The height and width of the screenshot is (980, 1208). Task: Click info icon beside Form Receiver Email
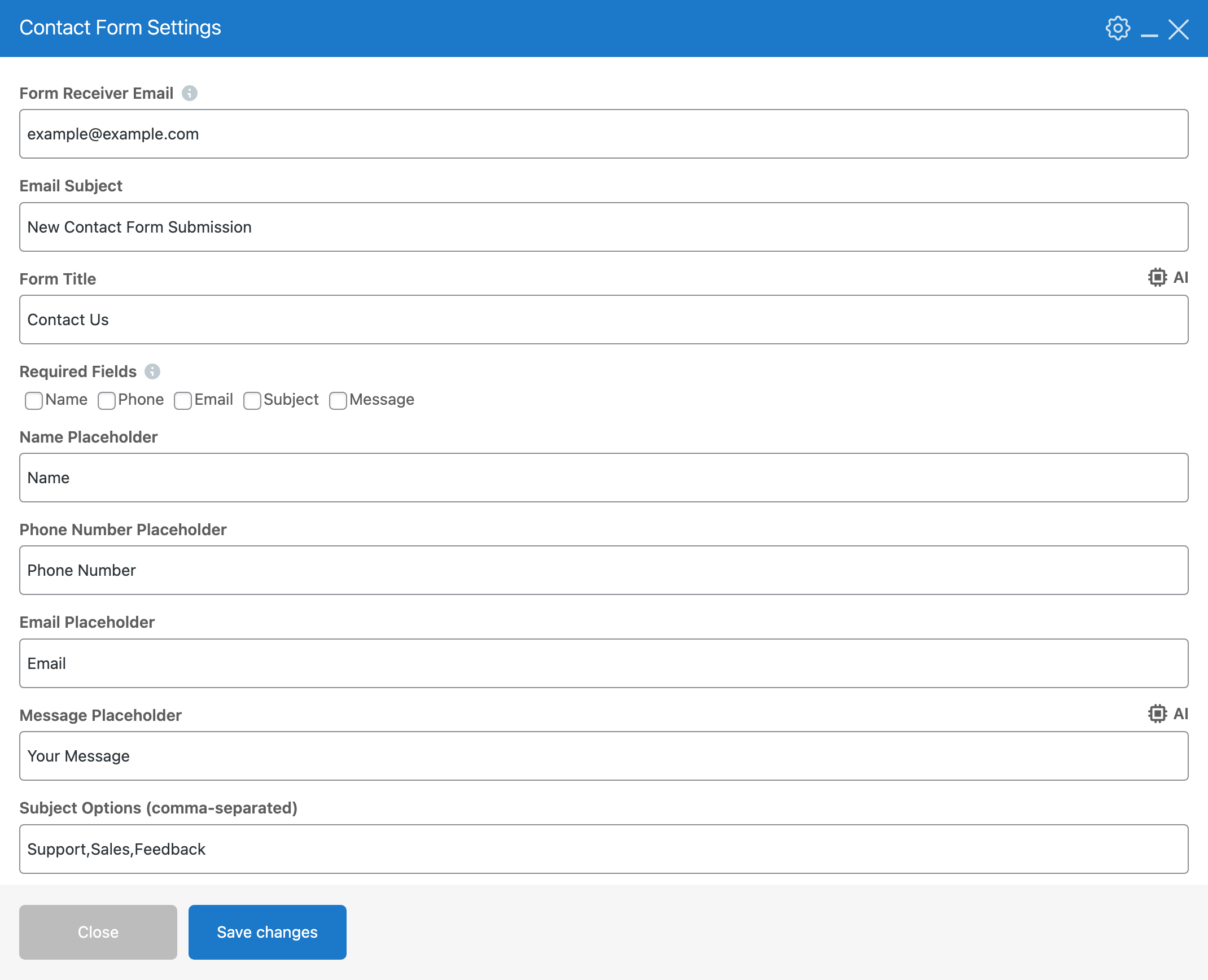(x=190, y=93)
